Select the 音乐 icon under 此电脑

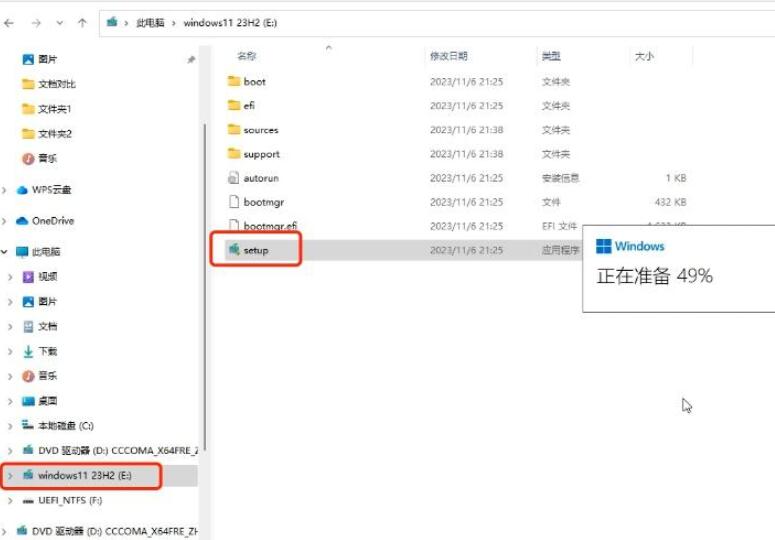[x=28, y=376]
